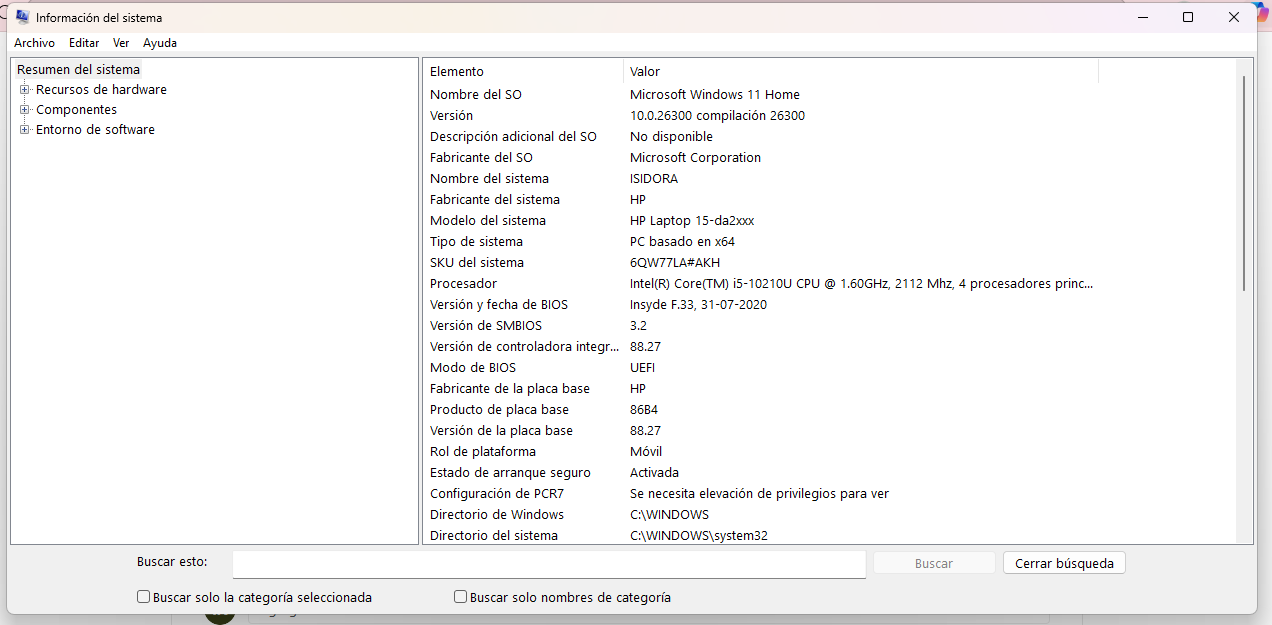Expand the Componentes node

[25, 110]
